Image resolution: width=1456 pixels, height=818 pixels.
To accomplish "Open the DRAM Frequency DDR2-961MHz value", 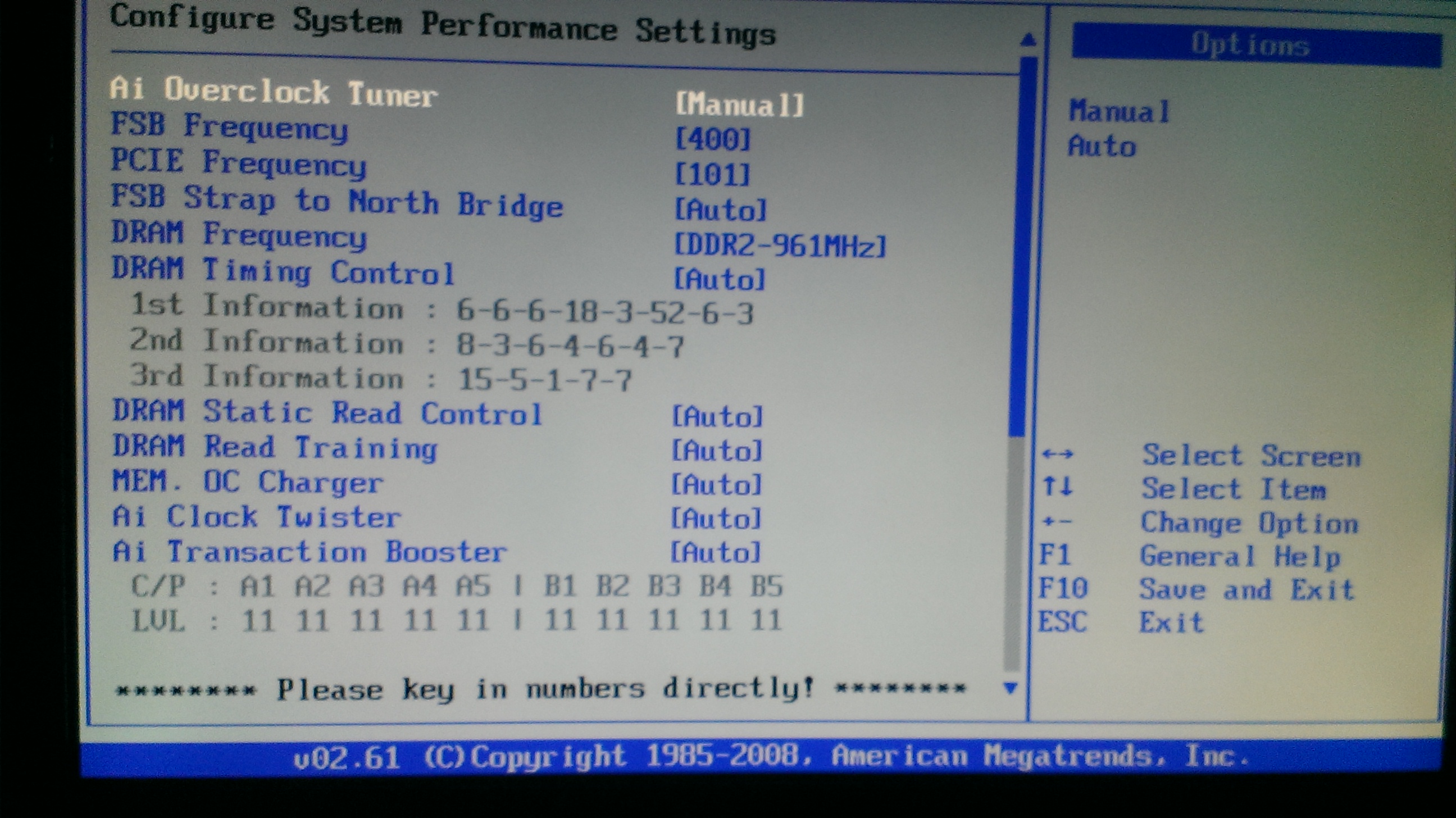I will (780, 246).
